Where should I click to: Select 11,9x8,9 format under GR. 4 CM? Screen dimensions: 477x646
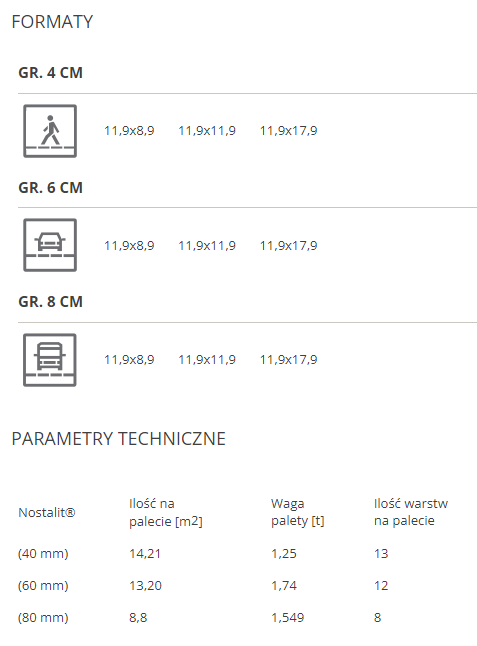point(129,131)
